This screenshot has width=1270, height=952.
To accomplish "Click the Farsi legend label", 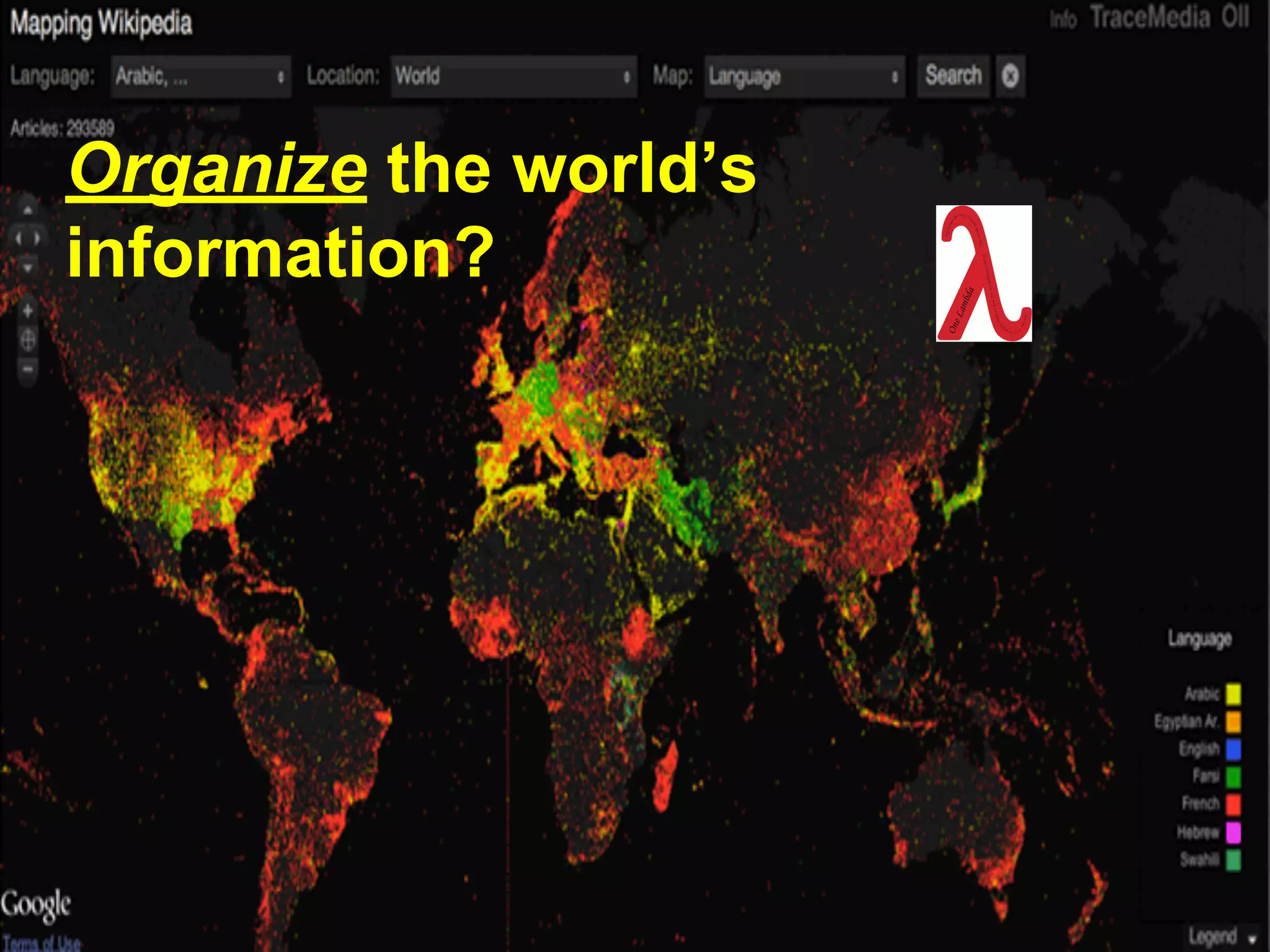I will (1206, 776).
